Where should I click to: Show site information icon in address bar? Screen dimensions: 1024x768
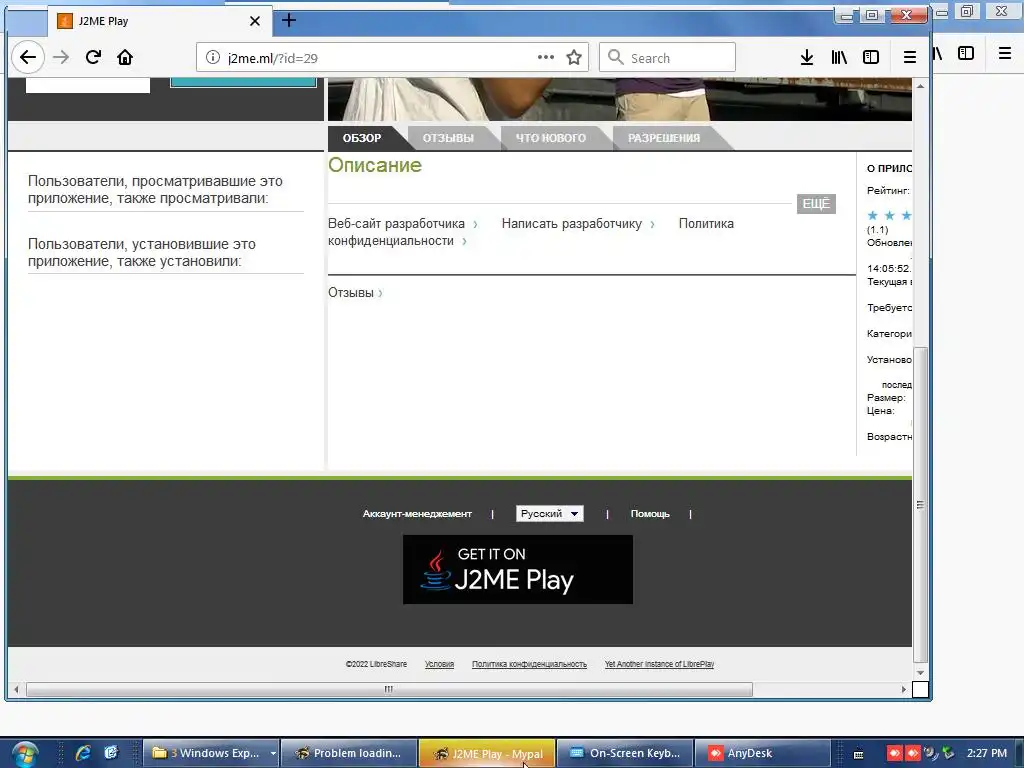click(213, 57)
